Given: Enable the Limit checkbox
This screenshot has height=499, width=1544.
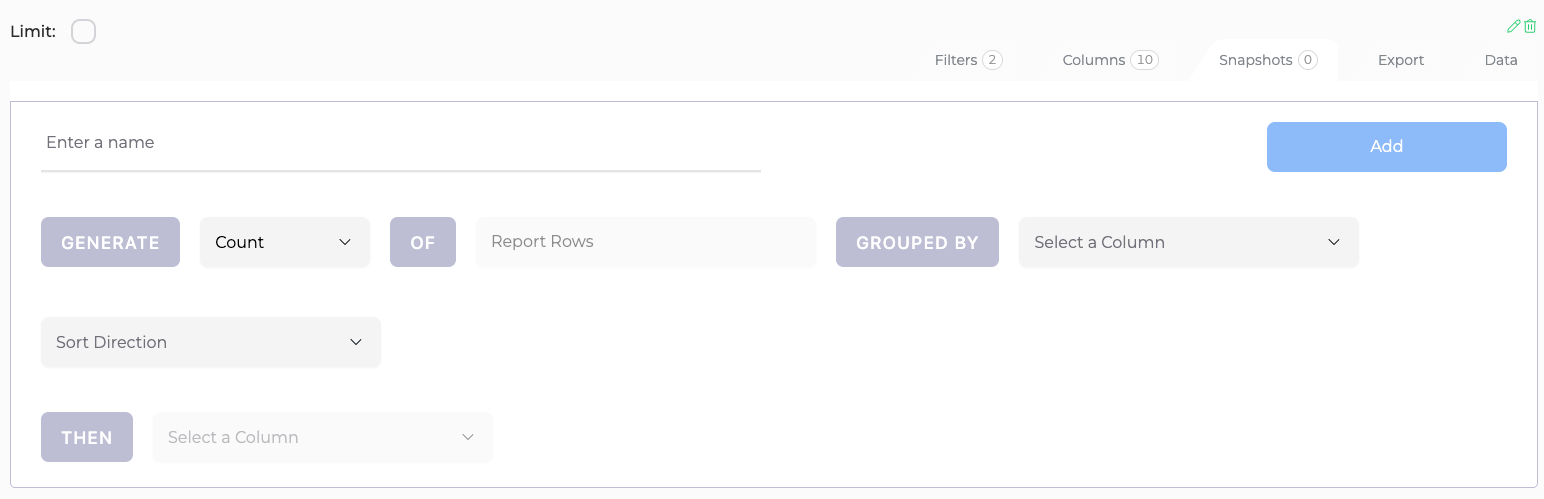Looking at the screenshot, I should click(x=84, y=32).
